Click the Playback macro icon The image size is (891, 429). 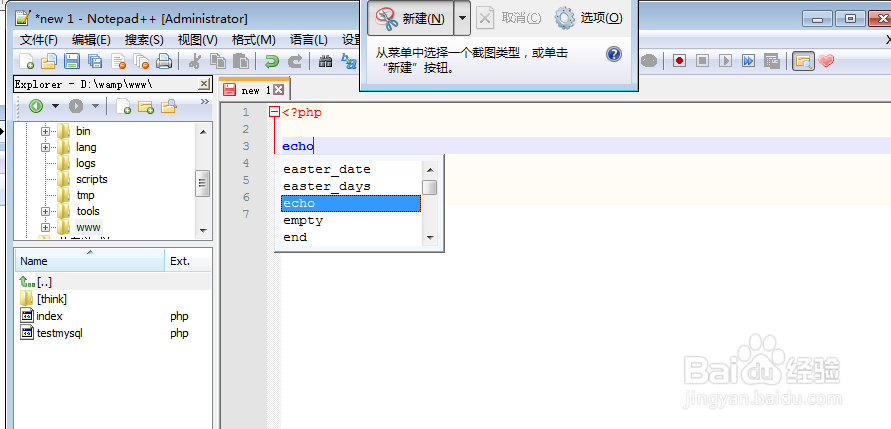[x=725, y=60]
